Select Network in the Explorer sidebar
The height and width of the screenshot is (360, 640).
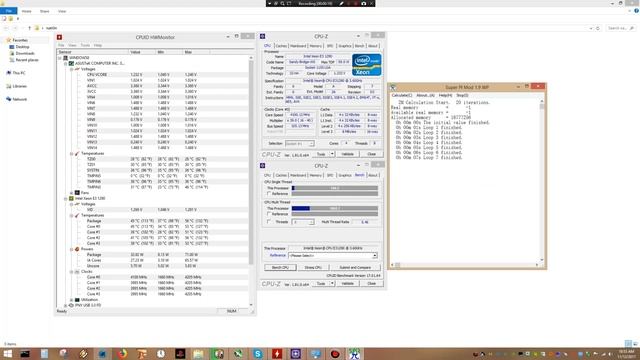pos(19,99)
